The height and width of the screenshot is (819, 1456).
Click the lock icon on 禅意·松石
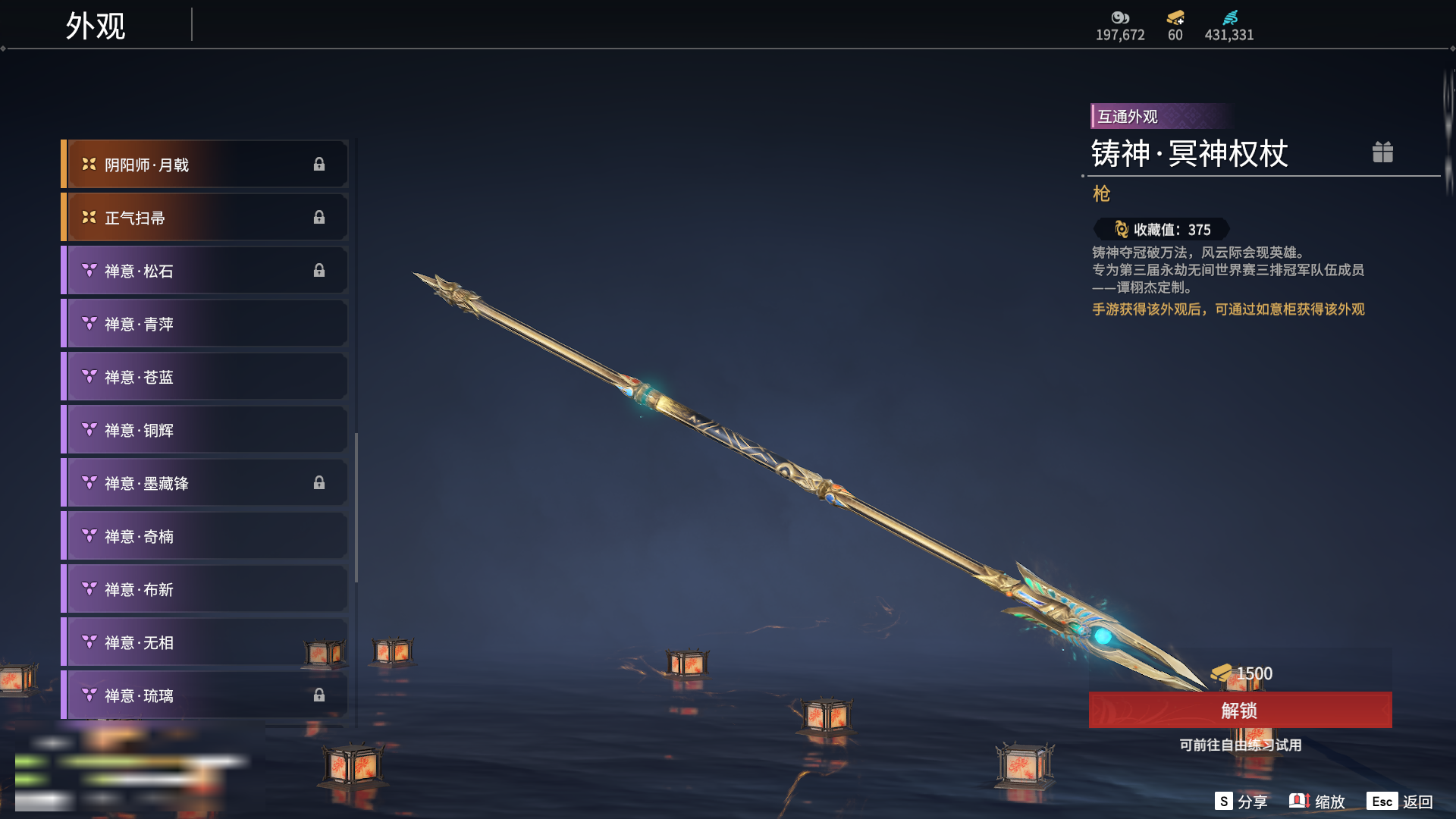coord(319,271)
